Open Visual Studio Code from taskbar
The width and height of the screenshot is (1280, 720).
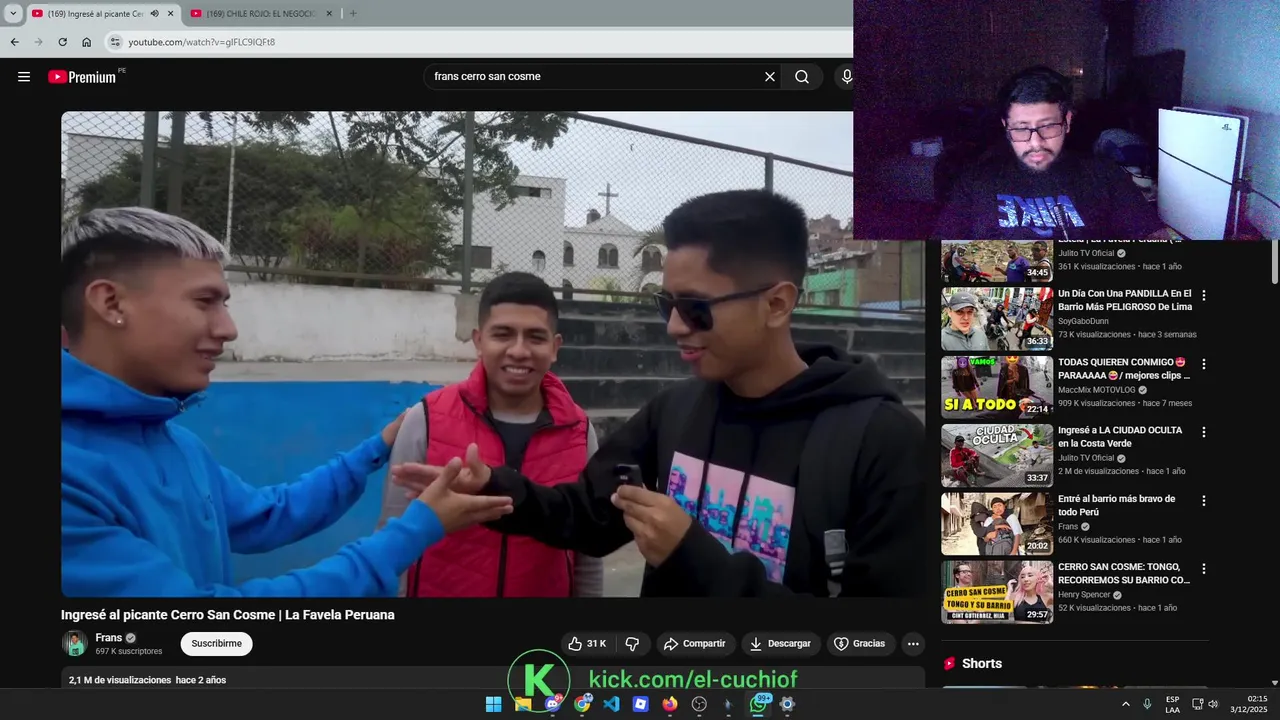point(611,704)
